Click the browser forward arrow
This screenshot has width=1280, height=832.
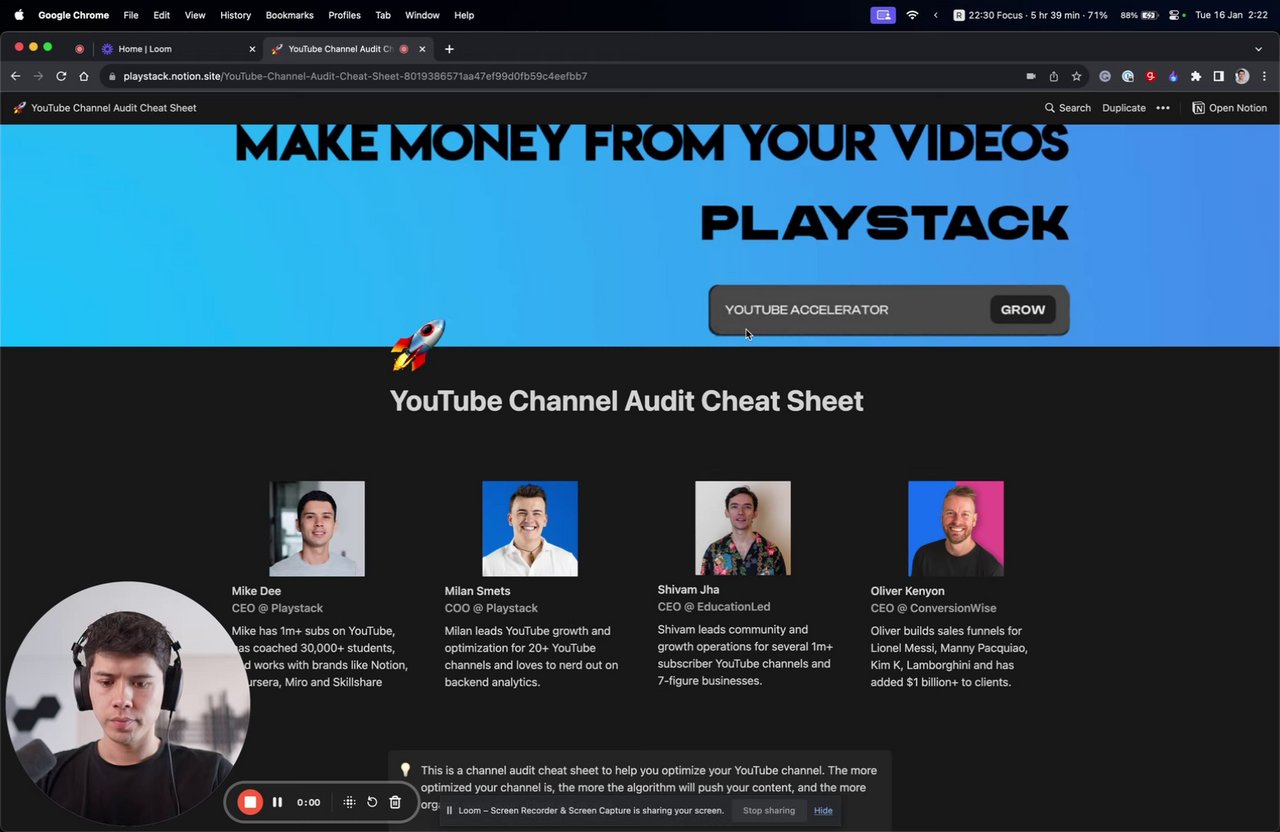coord(38,76)
